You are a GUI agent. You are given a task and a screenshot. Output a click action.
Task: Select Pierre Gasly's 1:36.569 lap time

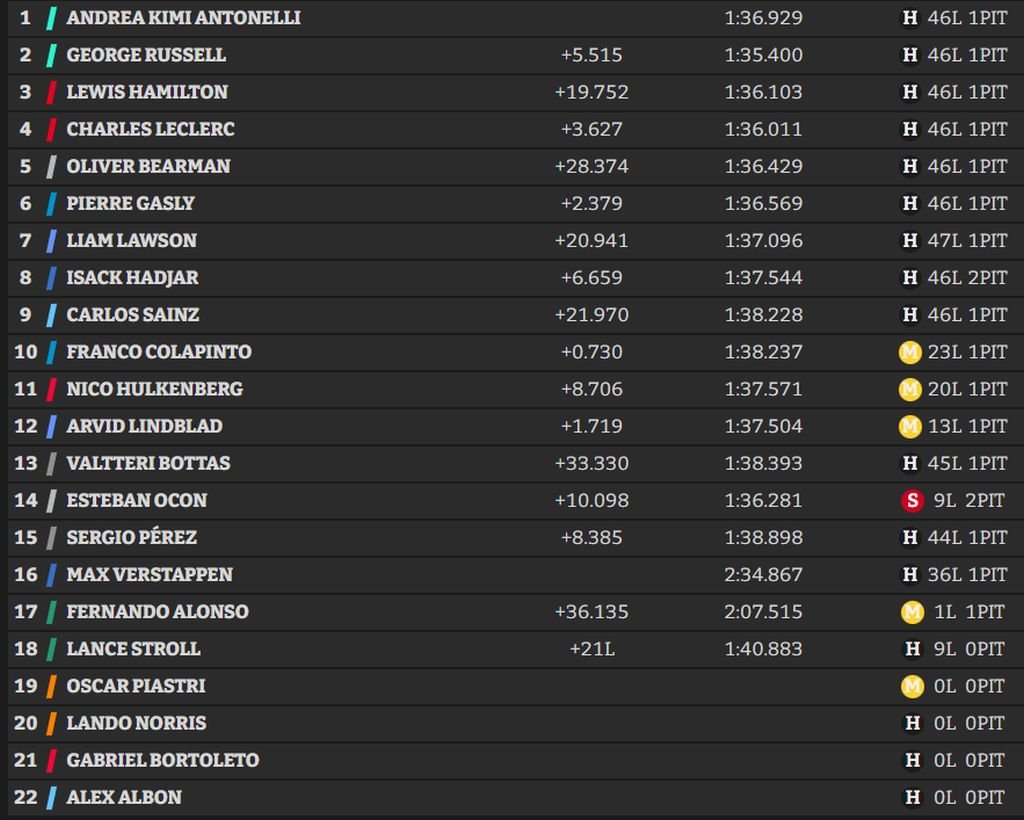click(x=763, y=203)
